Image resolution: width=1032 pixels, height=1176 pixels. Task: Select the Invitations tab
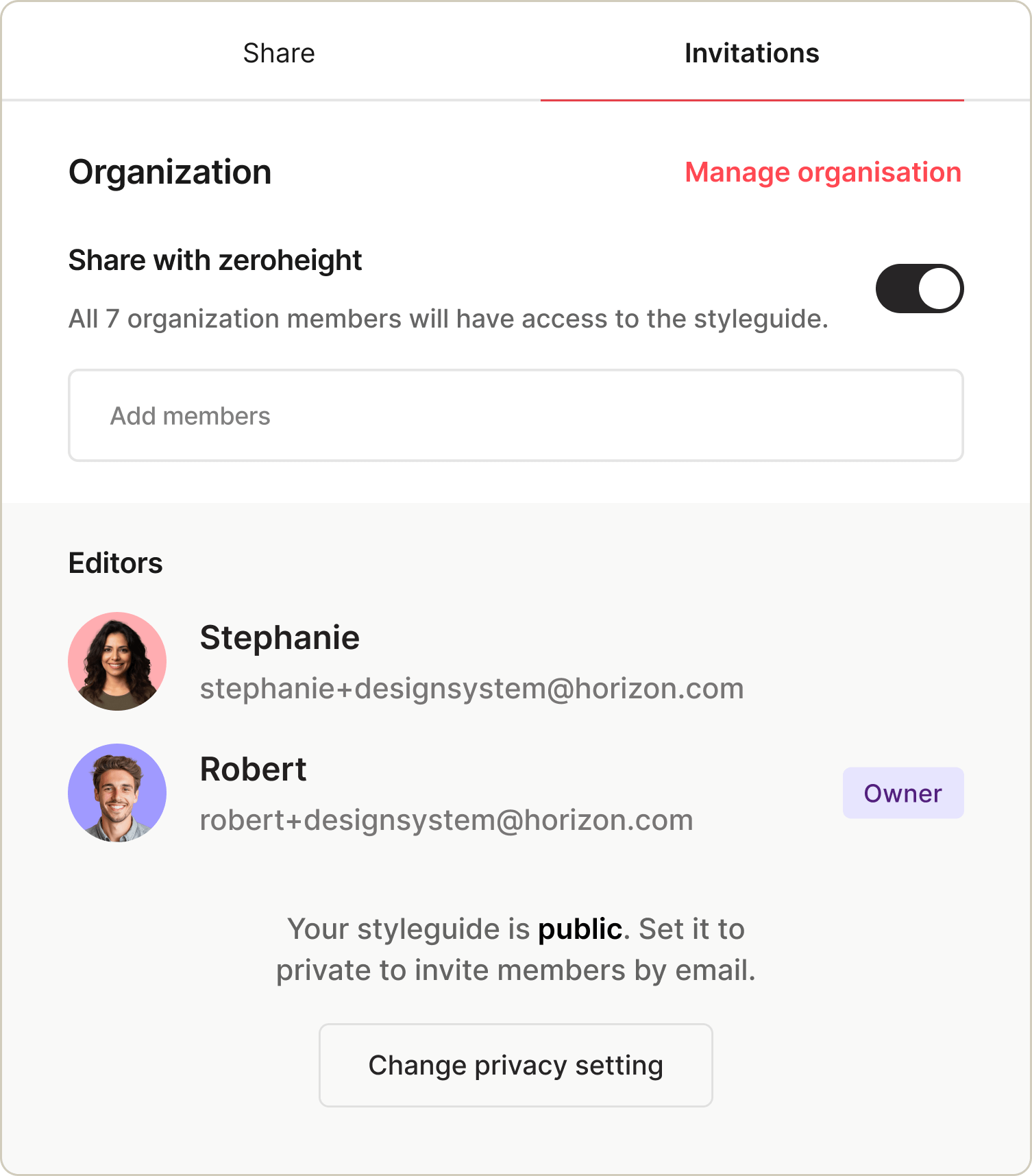pyautogui.click(x=752, y=53)
